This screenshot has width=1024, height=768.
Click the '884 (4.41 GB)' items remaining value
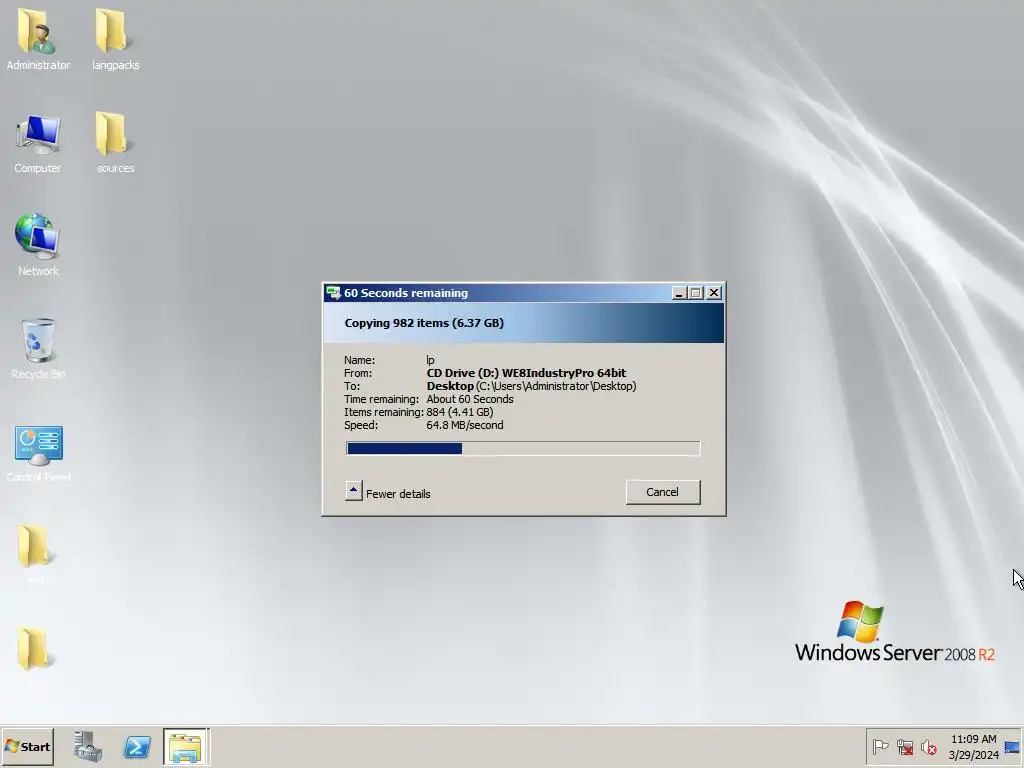pyautogui.click(x=460, y=412)
